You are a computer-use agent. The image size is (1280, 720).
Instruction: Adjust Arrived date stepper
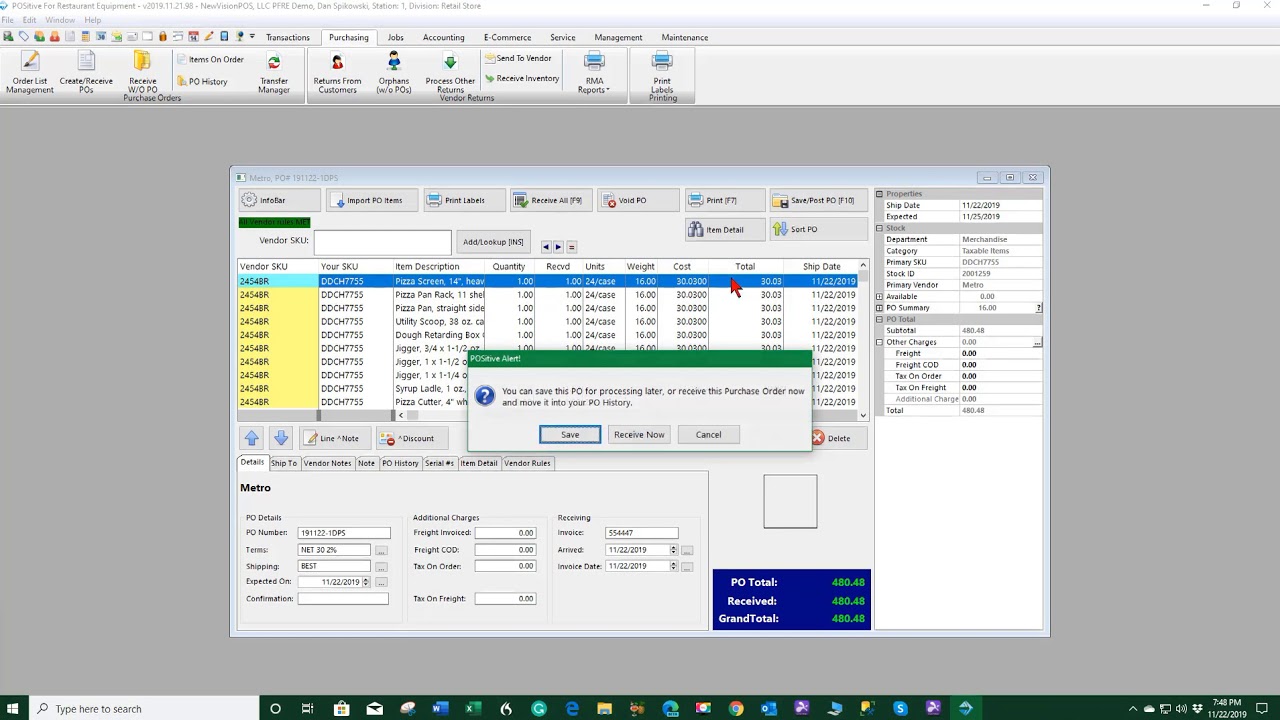point(673,550)
